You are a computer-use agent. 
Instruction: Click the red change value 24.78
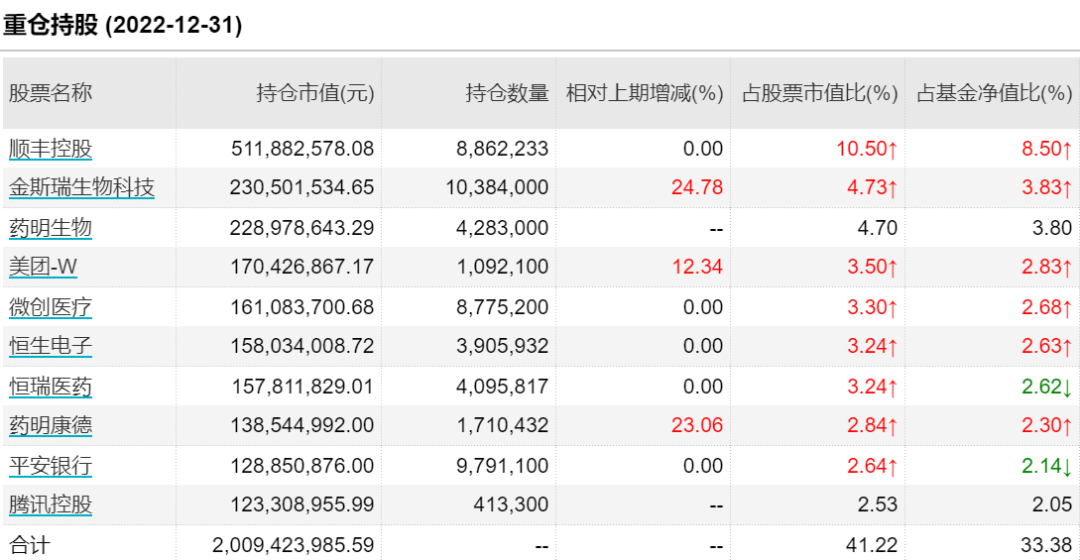point(697,187)
